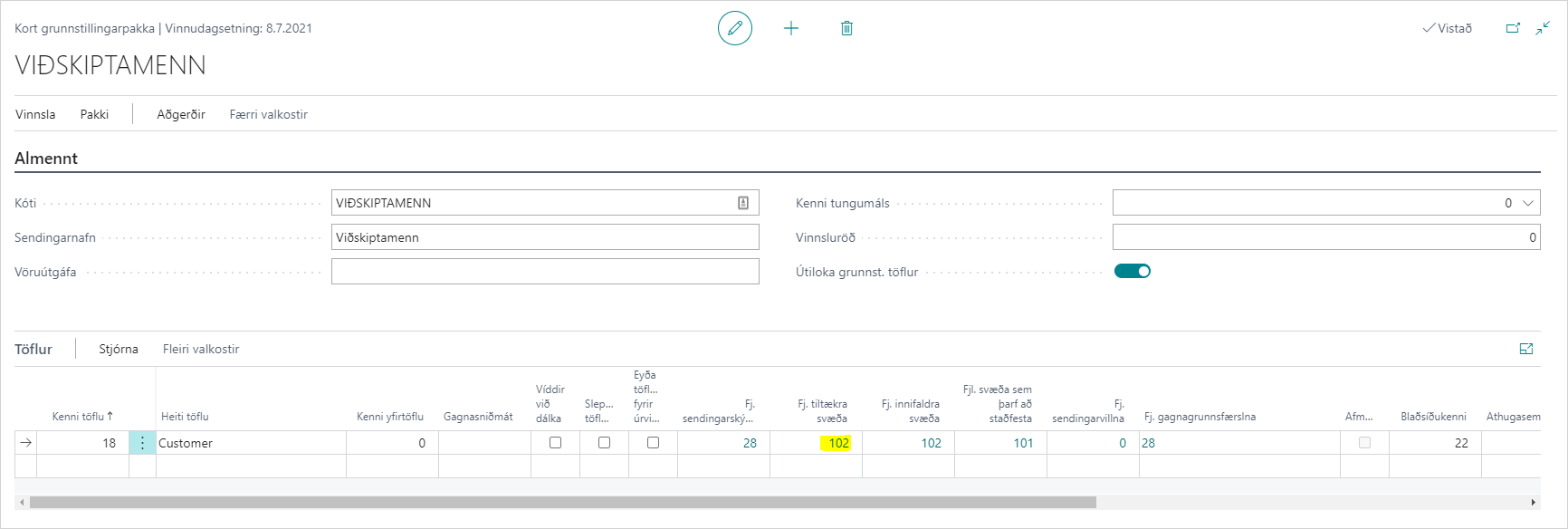Click the lookup icon in Kóti field

point(743,203)
